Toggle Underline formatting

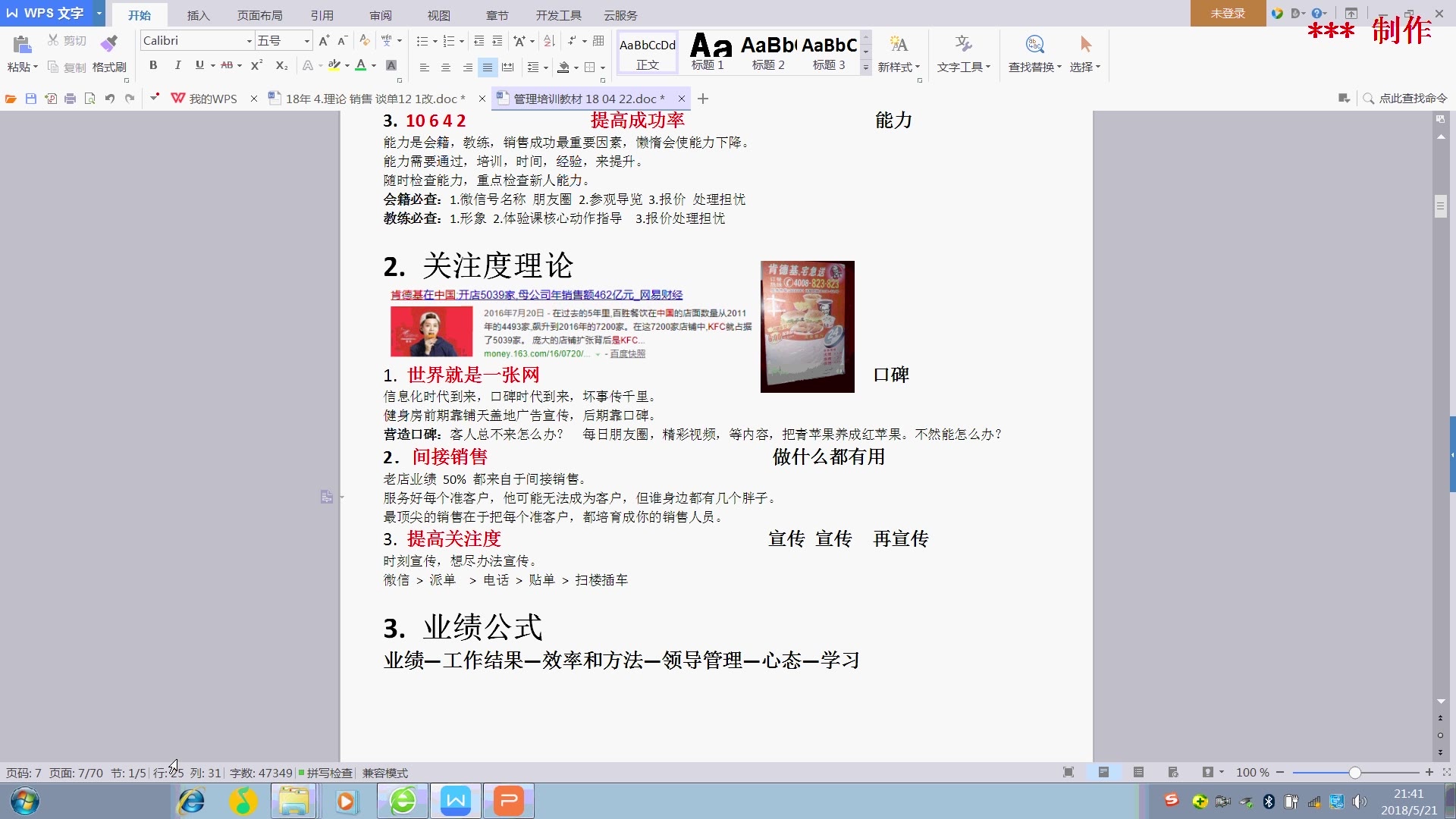point(199,65)
